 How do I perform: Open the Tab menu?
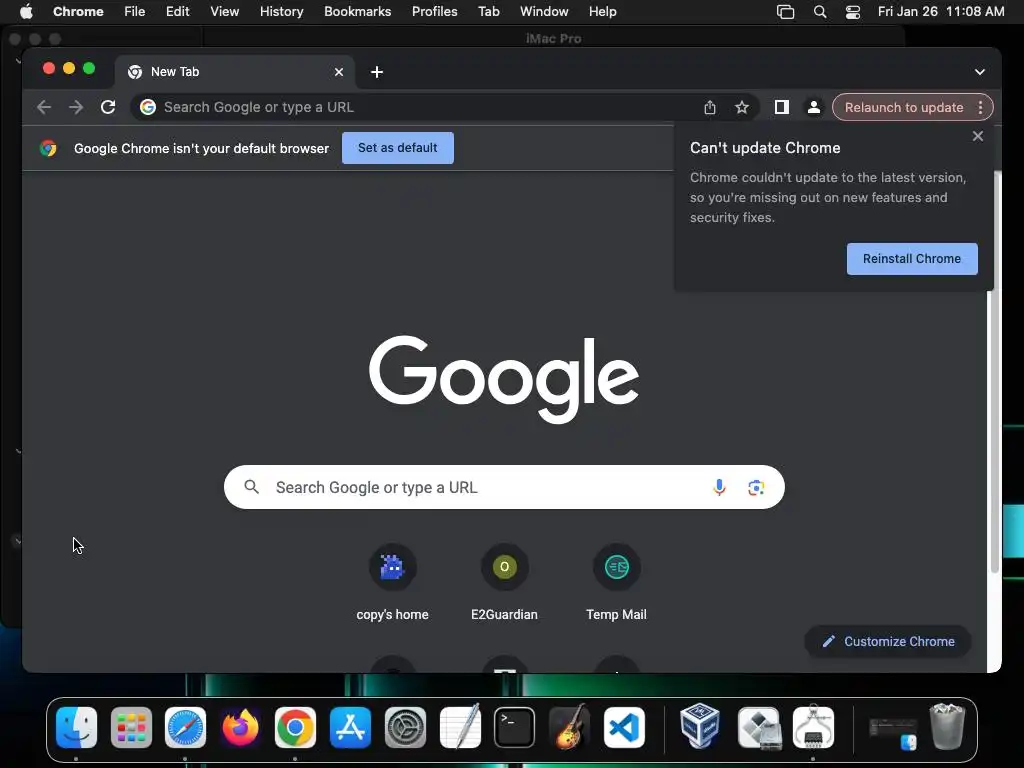[488, 11]
